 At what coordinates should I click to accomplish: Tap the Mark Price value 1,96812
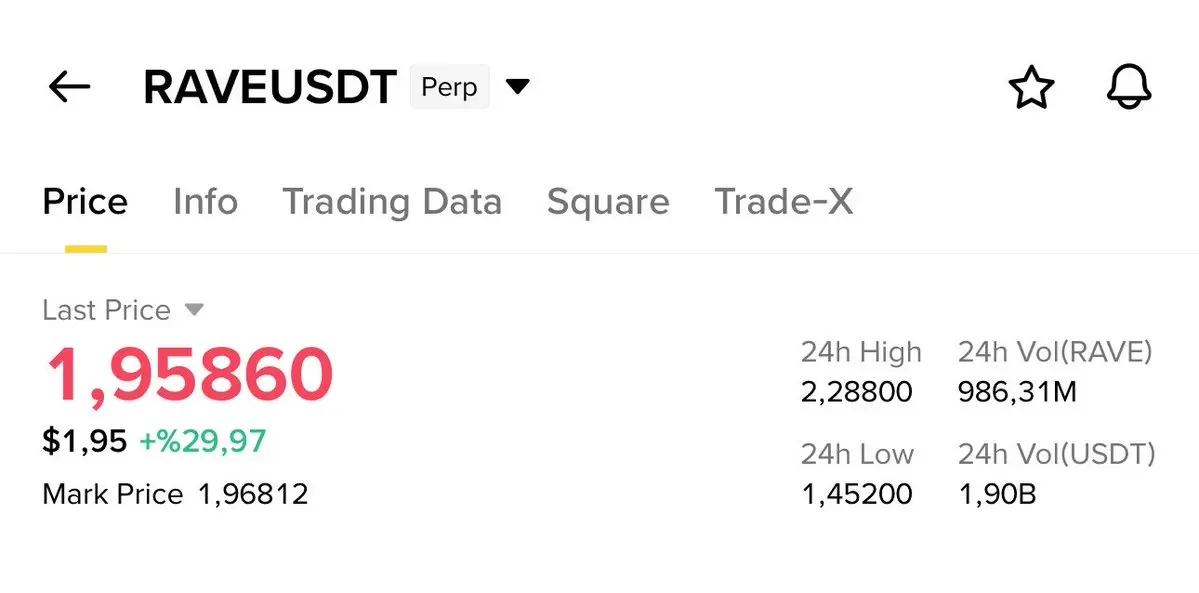[x=253, y=493]
